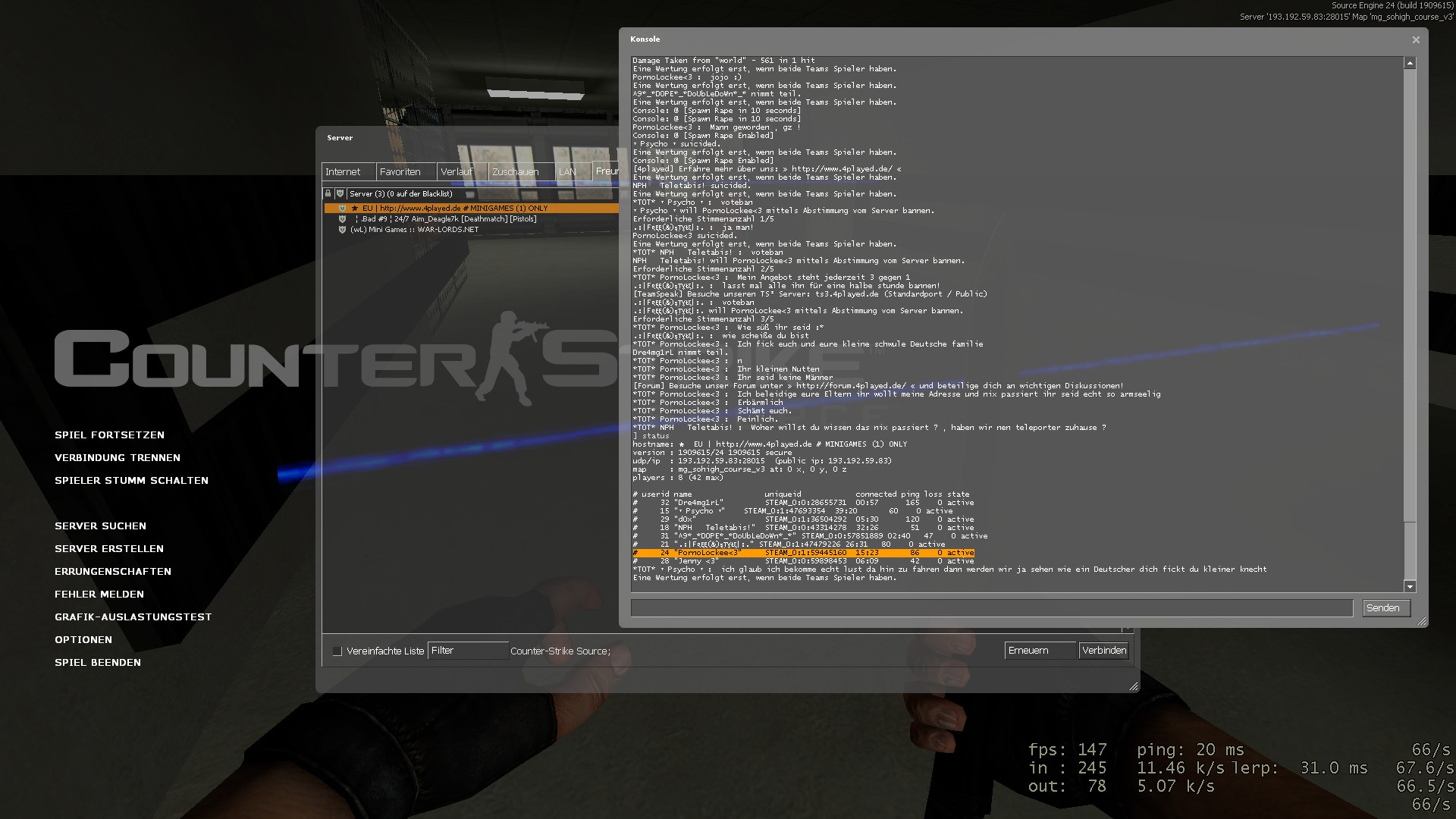Click the console vertical scrollbar thumb
The height and width of the screenshot is (819, 1456).
1410,296
